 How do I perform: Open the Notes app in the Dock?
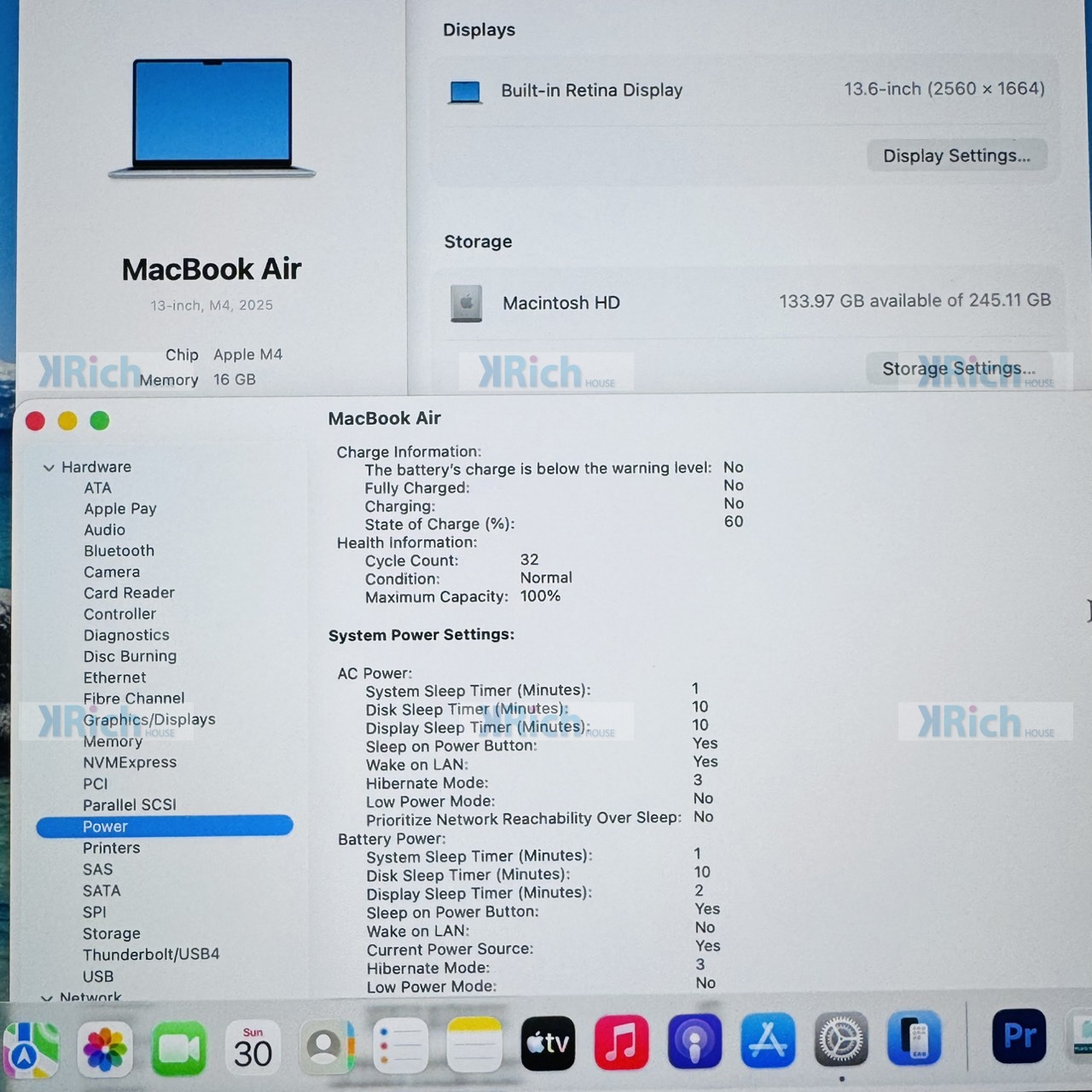click(474, 1044)
